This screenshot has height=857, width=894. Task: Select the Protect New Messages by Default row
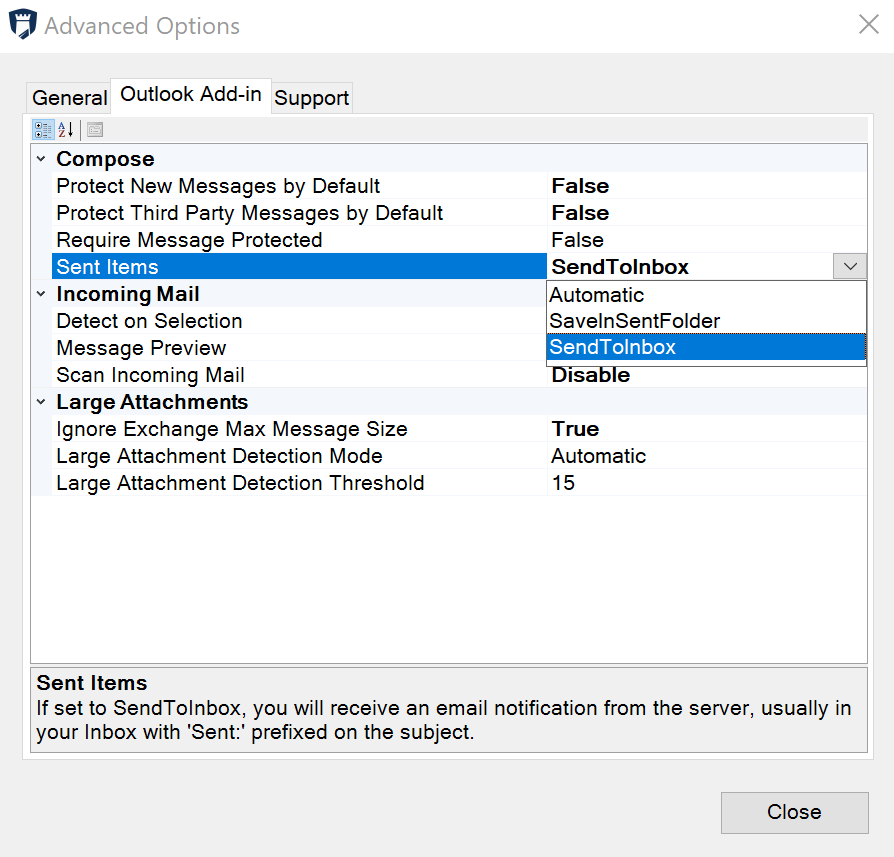(216, 186)
